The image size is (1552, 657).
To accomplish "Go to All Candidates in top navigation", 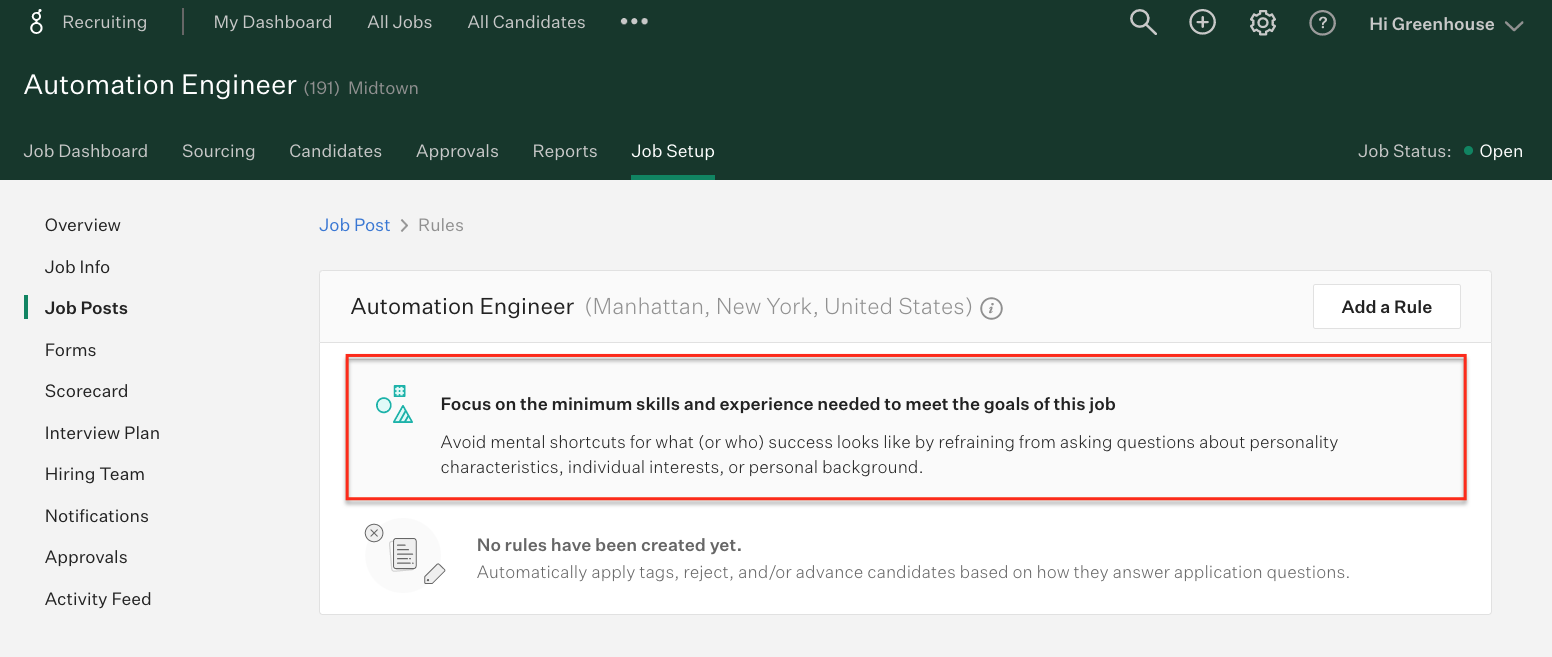I will click(526, 22).
